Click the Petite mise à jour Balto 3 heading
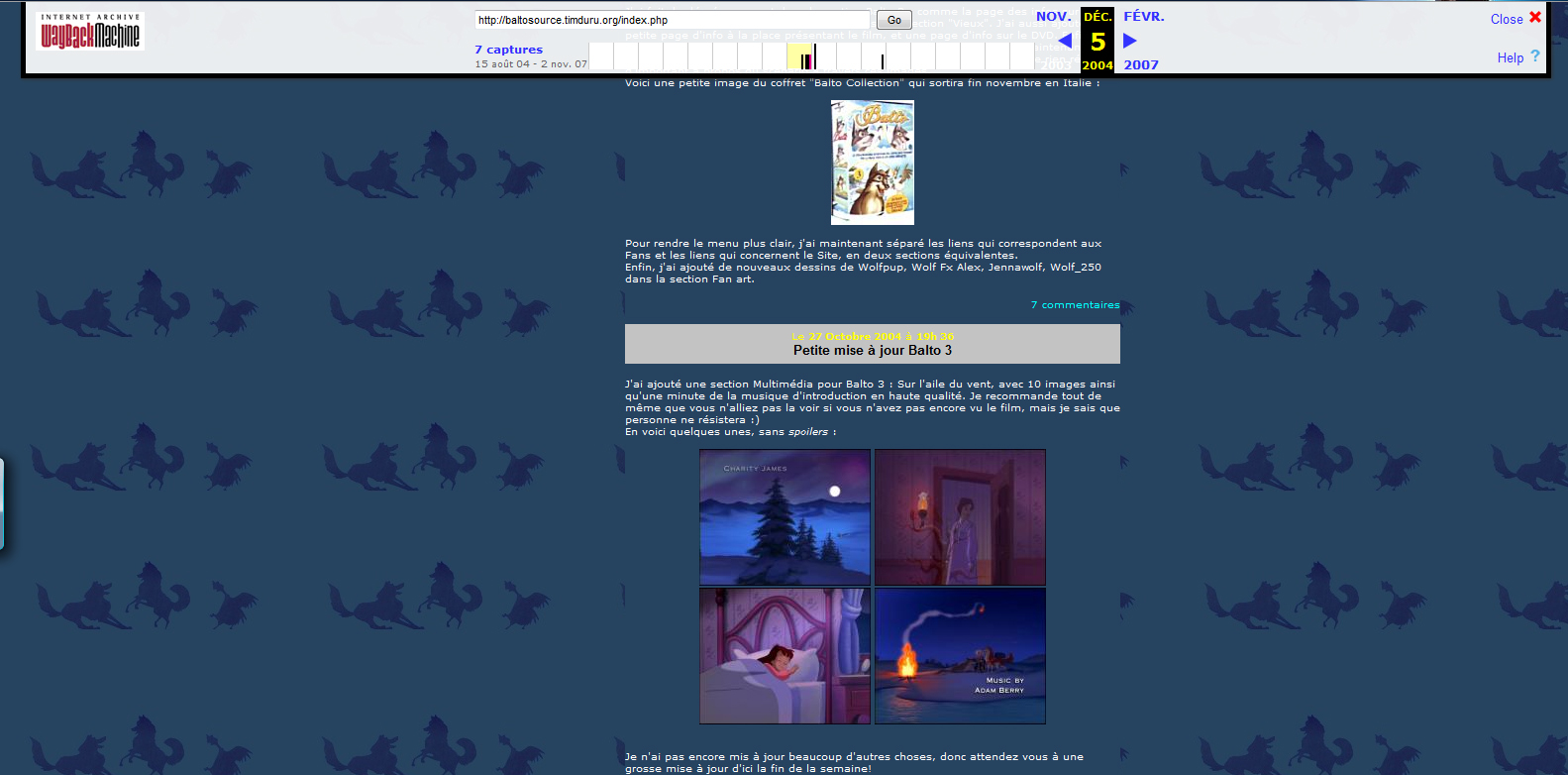This screenshot has width=1568, height=775. pos(873,351)
